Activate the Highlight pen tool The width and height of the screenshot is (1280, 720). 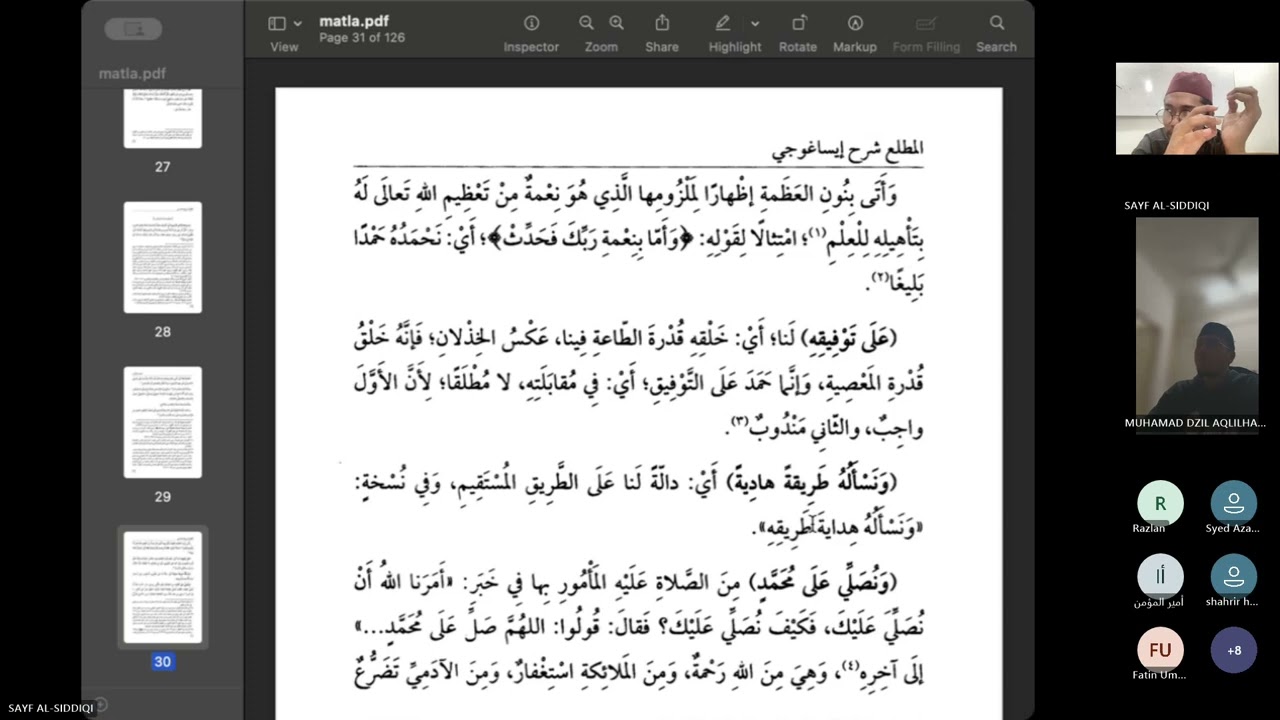tap(723, 23)
